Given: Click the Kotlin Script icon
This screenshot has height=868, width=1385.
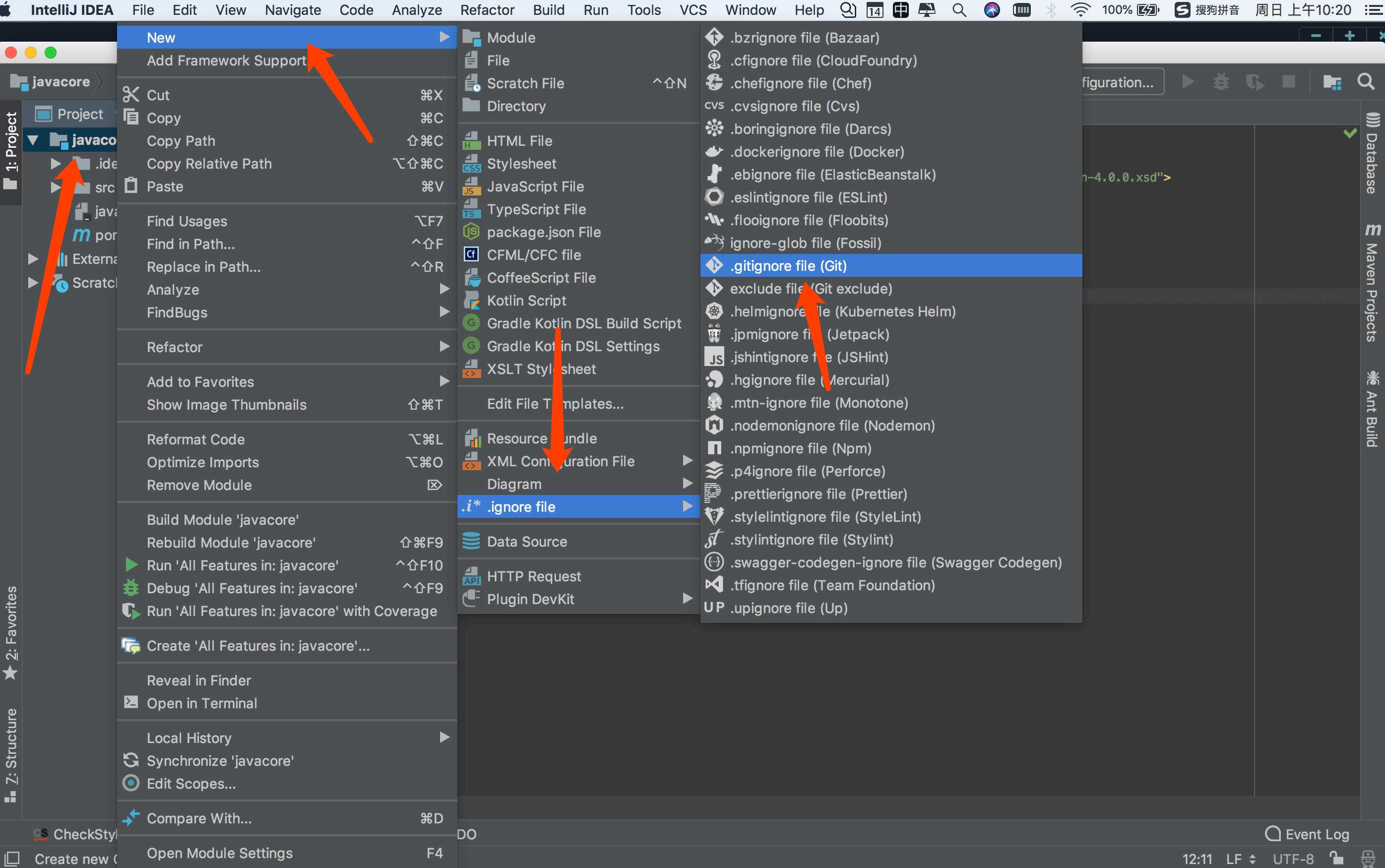Looking at the screenshot, I should 471,300.
